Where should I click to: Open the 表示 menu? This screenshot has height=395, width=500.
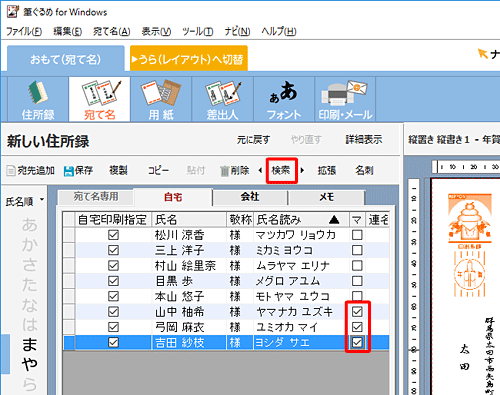pyautogui.click(x=156, y=31)
